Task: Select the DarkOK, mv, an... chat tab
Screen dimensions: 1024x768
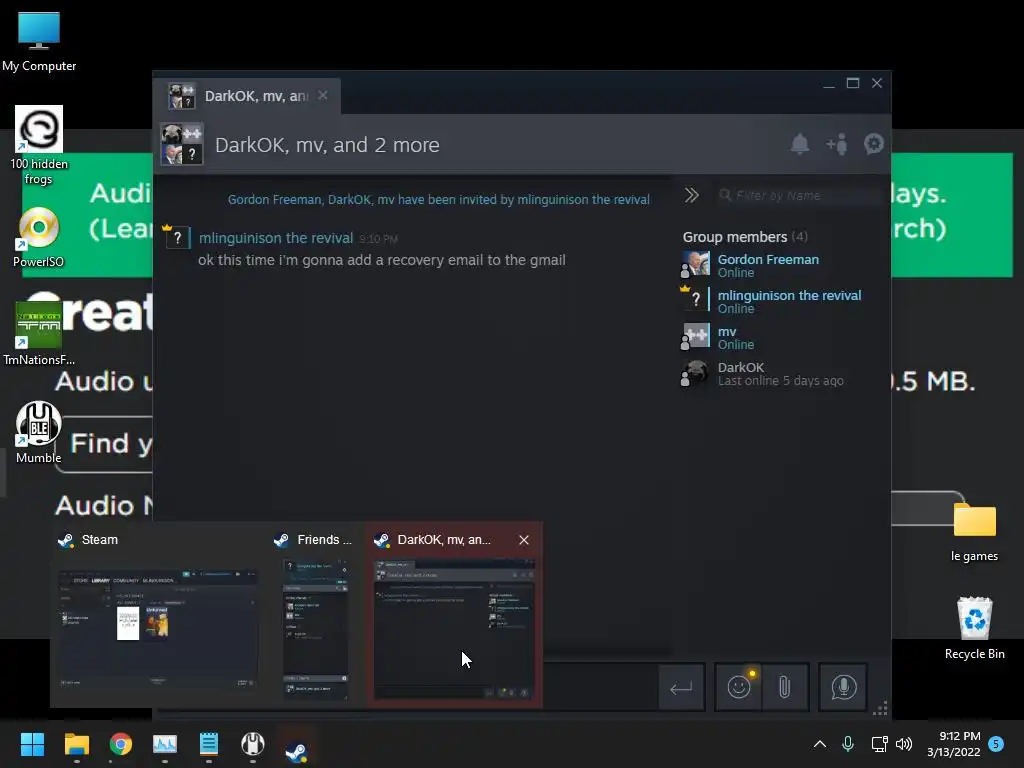Action: pyautogui.click(x=248, y=96)
